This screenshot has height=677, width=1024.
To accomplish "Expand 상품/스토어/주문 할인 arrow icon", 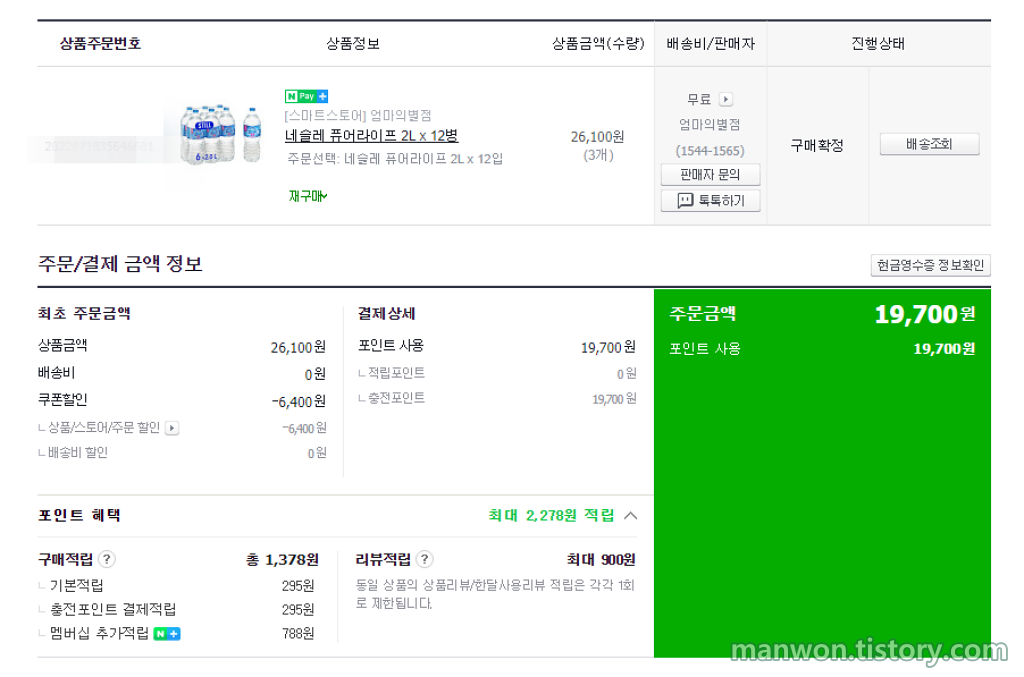I will (172, 428).
